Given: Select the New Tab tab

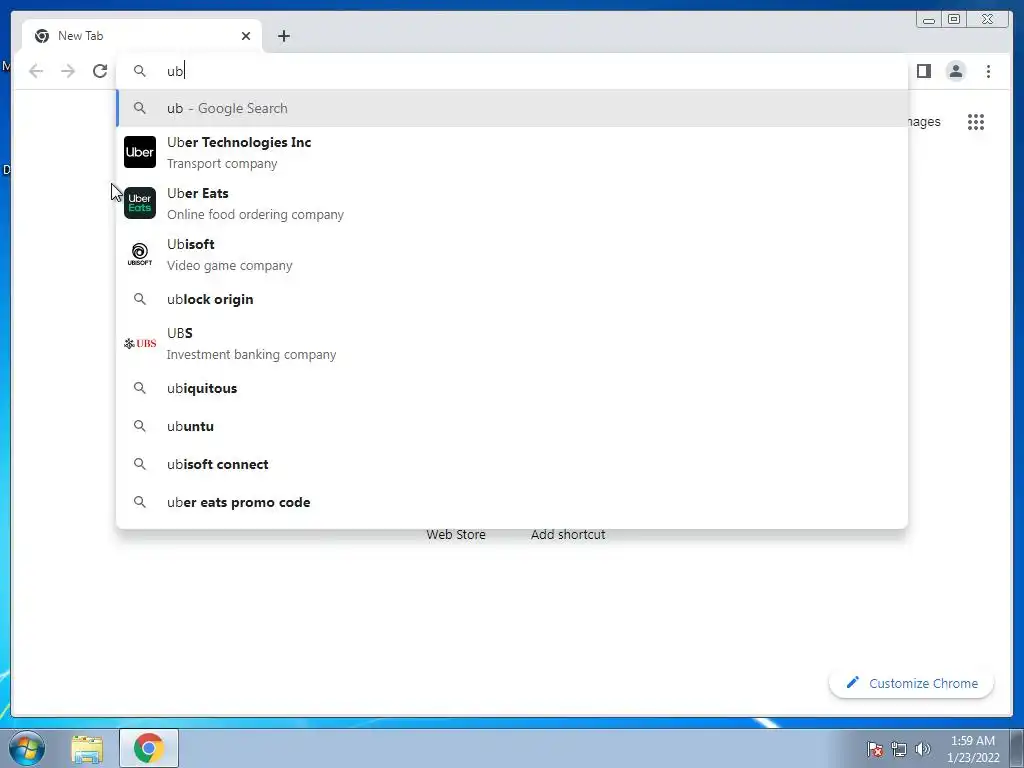Looking at the screenshot, I should [x=142, y=36].
